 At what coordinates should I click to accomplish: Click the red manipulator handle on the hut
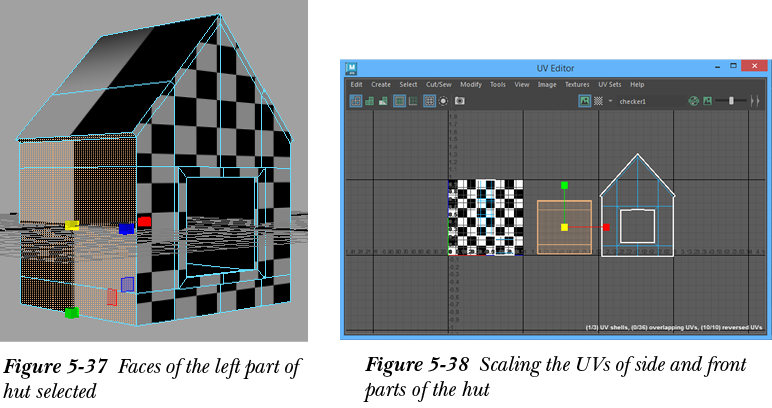(x=144, y=221)
